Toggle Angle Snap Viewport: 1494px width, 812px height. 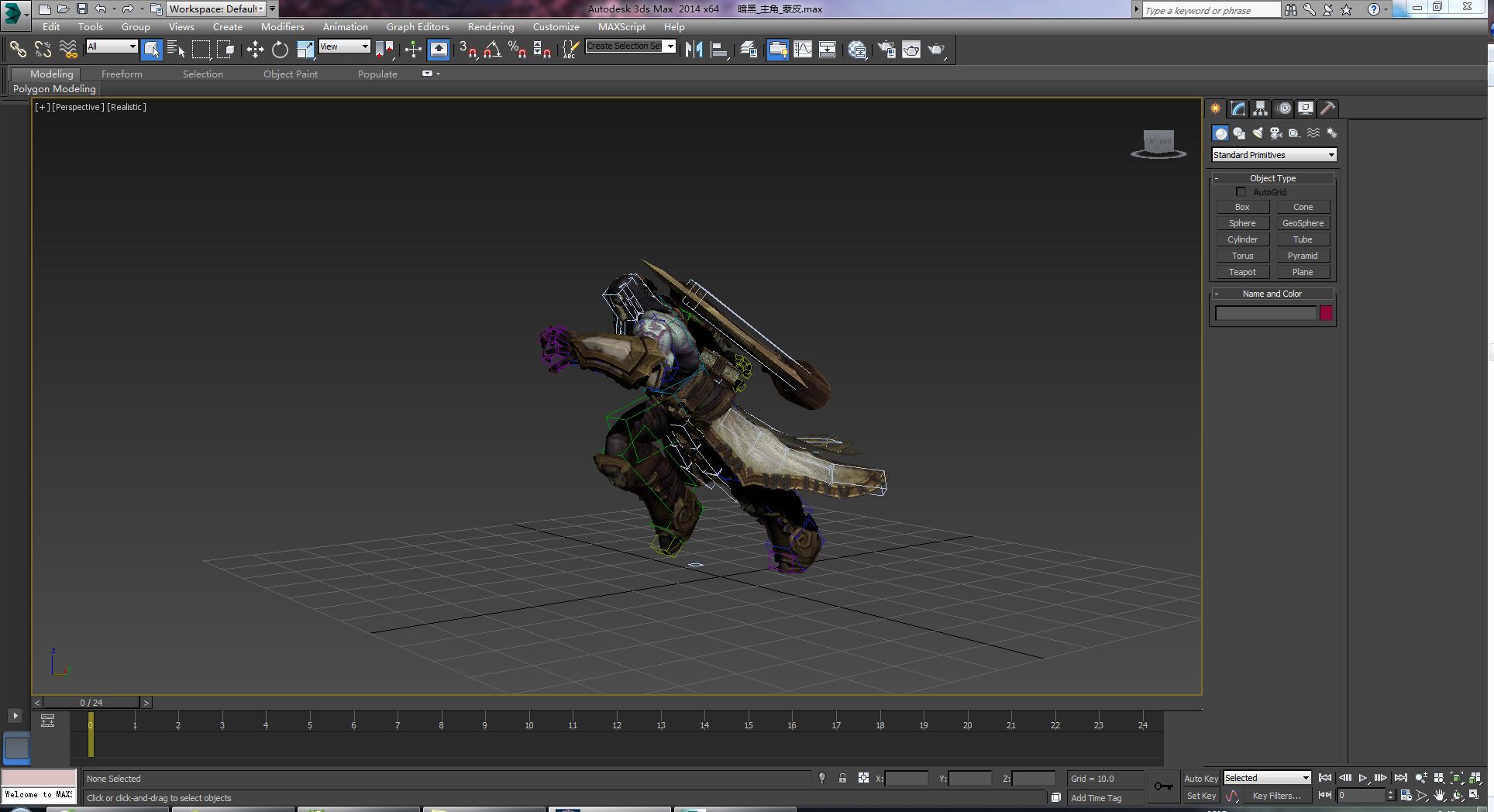coord(492,50)
